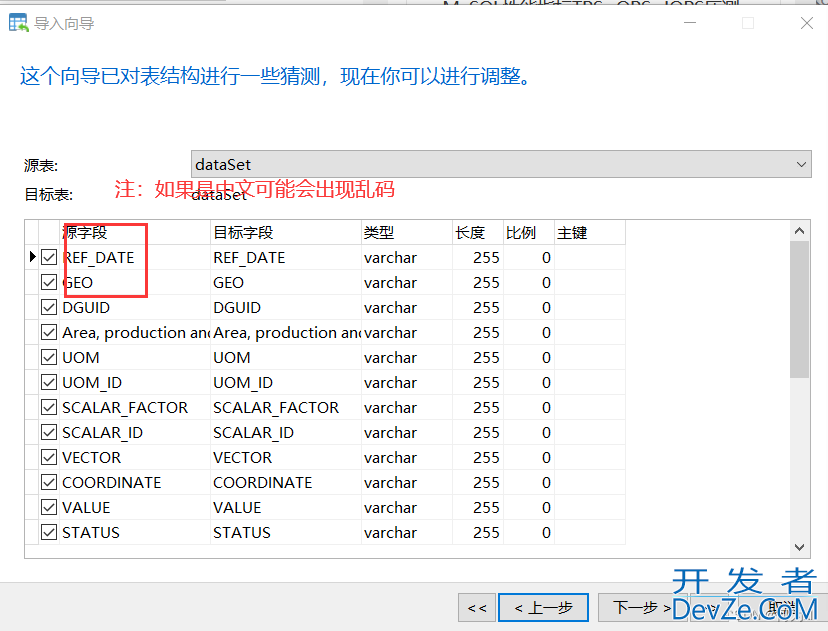Select the VALUE target field cell
This screenshot has height=631, width=828.
(x=286, y=507)
